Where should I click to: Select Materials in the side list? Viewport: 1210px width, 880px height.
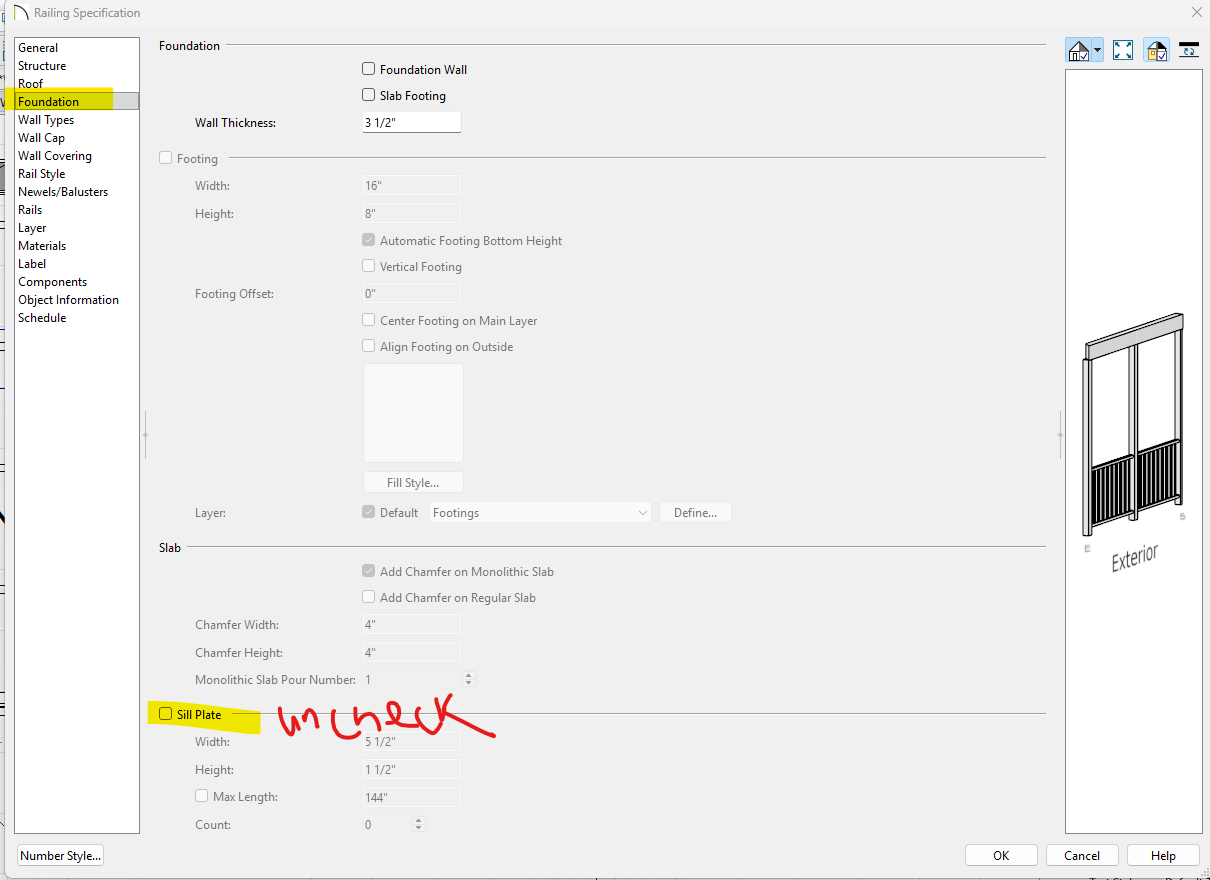(42, 246)
